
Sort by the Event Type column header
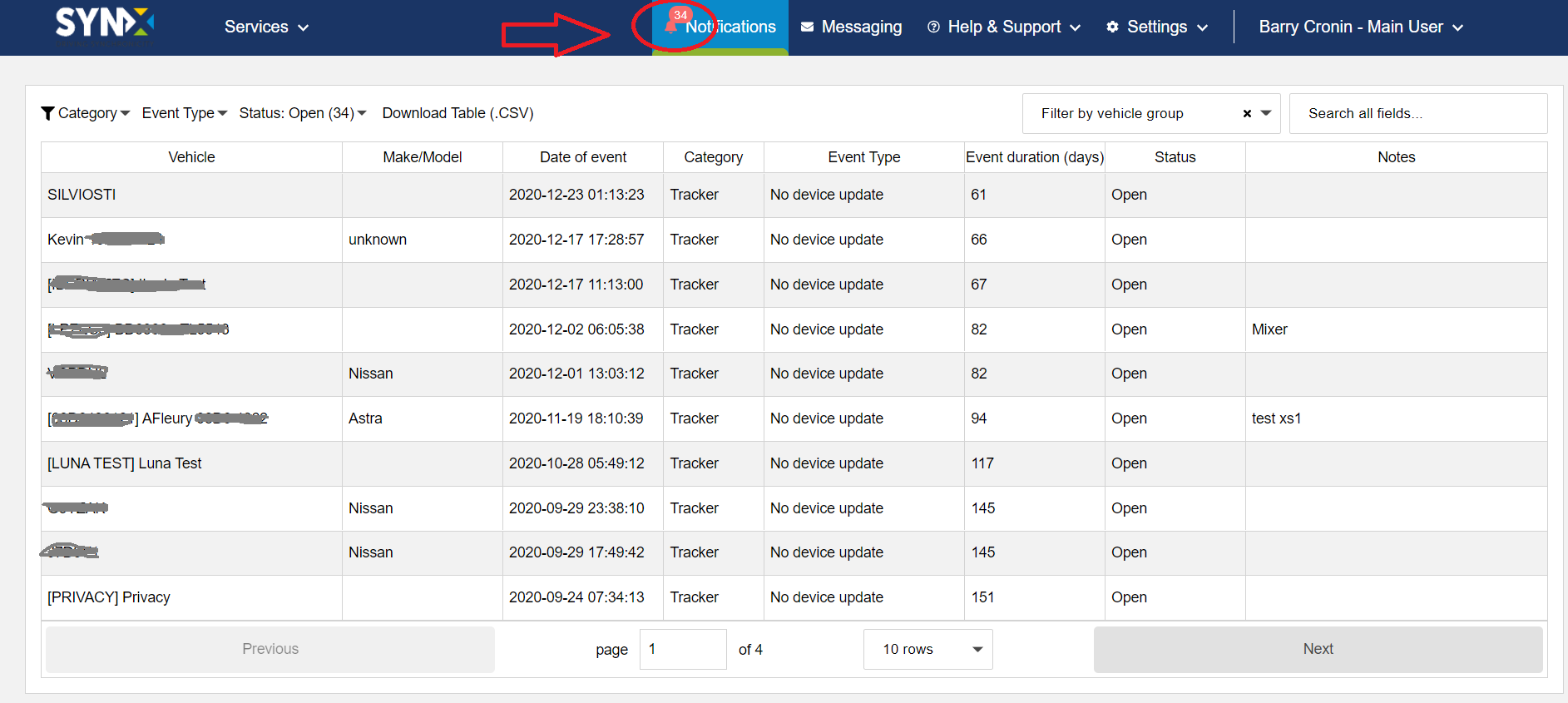point(863,157)
